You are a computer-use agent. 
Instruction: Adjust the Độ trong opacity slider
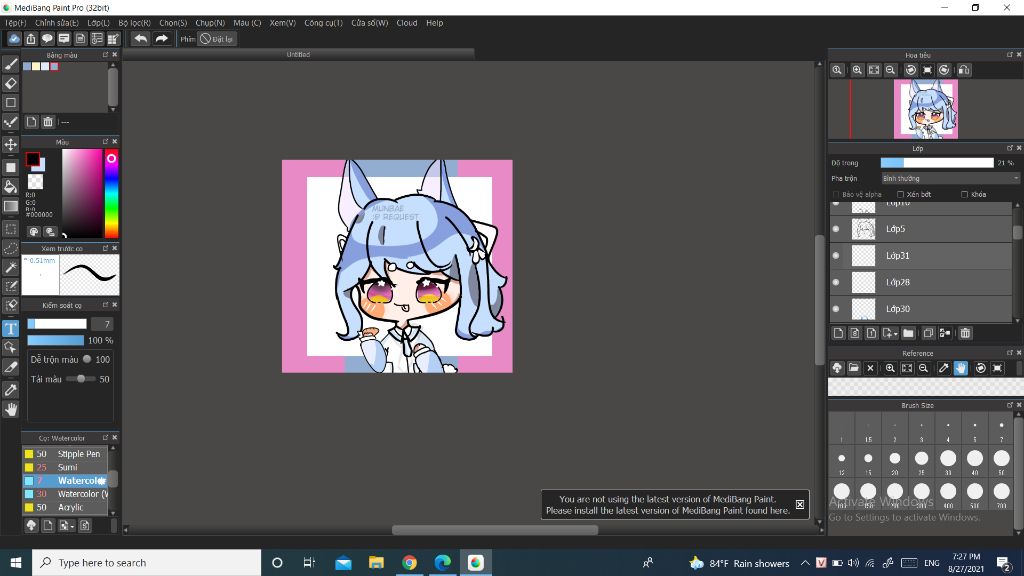(937, 163)
